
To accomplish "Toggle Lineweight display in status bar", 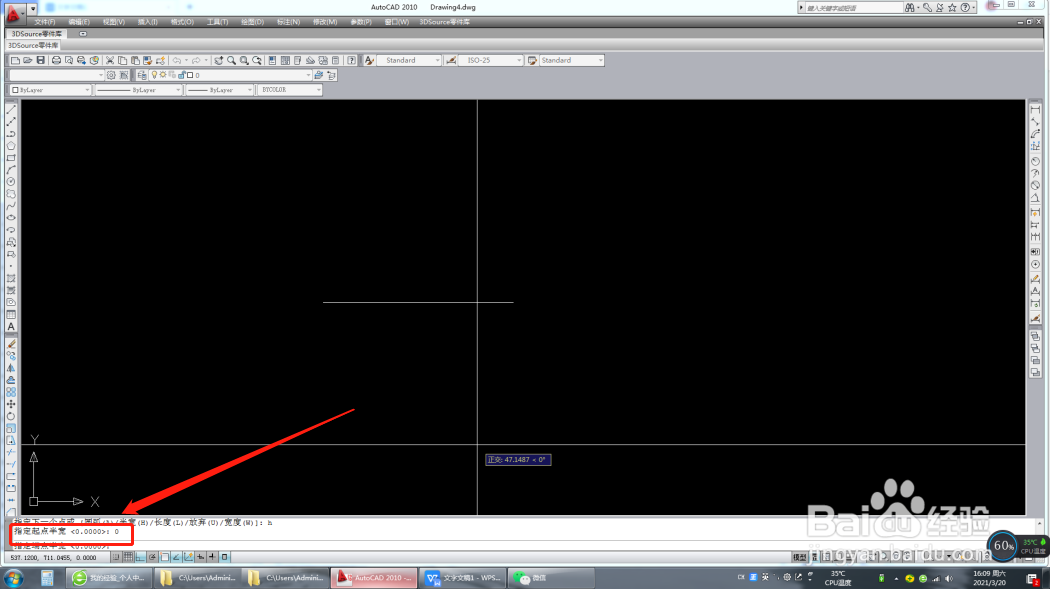I will (x=212, y=556).
